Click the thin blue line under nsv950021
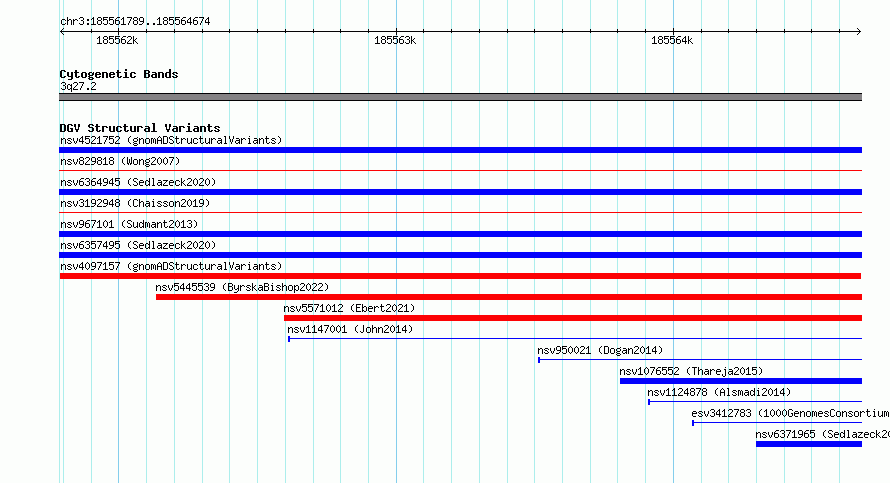The image size is (890, 483). [700, 360]
